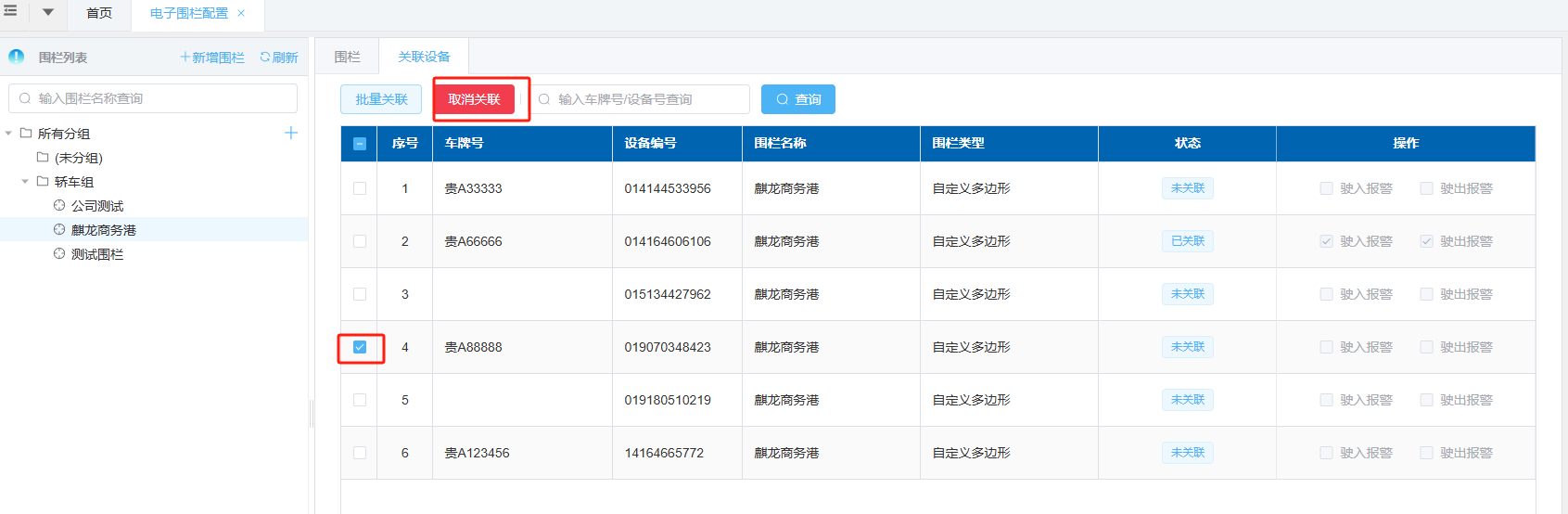1568x514 pixels.
Task: Open the tab list dropdown arrow
Action: coord(48,13)
